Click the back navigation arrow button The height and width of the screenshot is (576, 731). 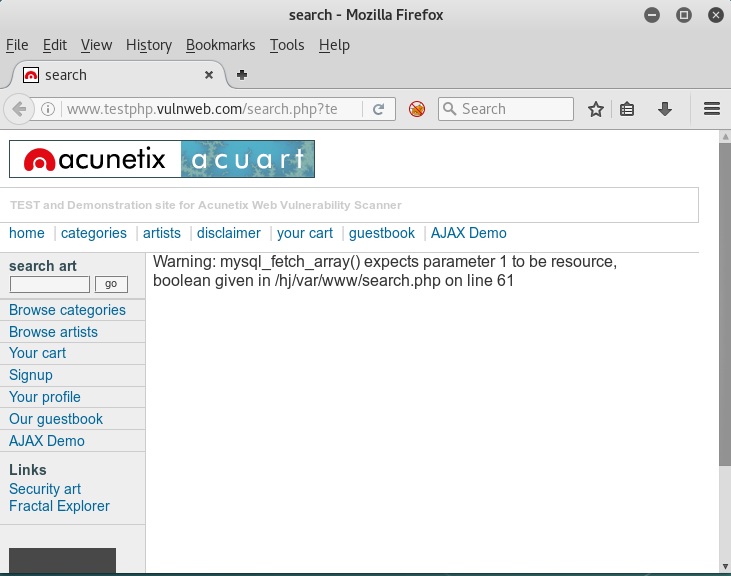[19, 109]
